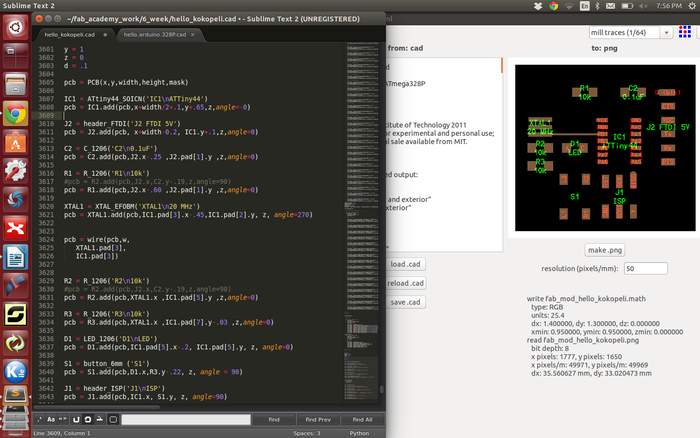Click code text 'pcb = PCB(x,y,width,height,mask)'
Viewport: 700px width, 438px height.
click(126, 82)
